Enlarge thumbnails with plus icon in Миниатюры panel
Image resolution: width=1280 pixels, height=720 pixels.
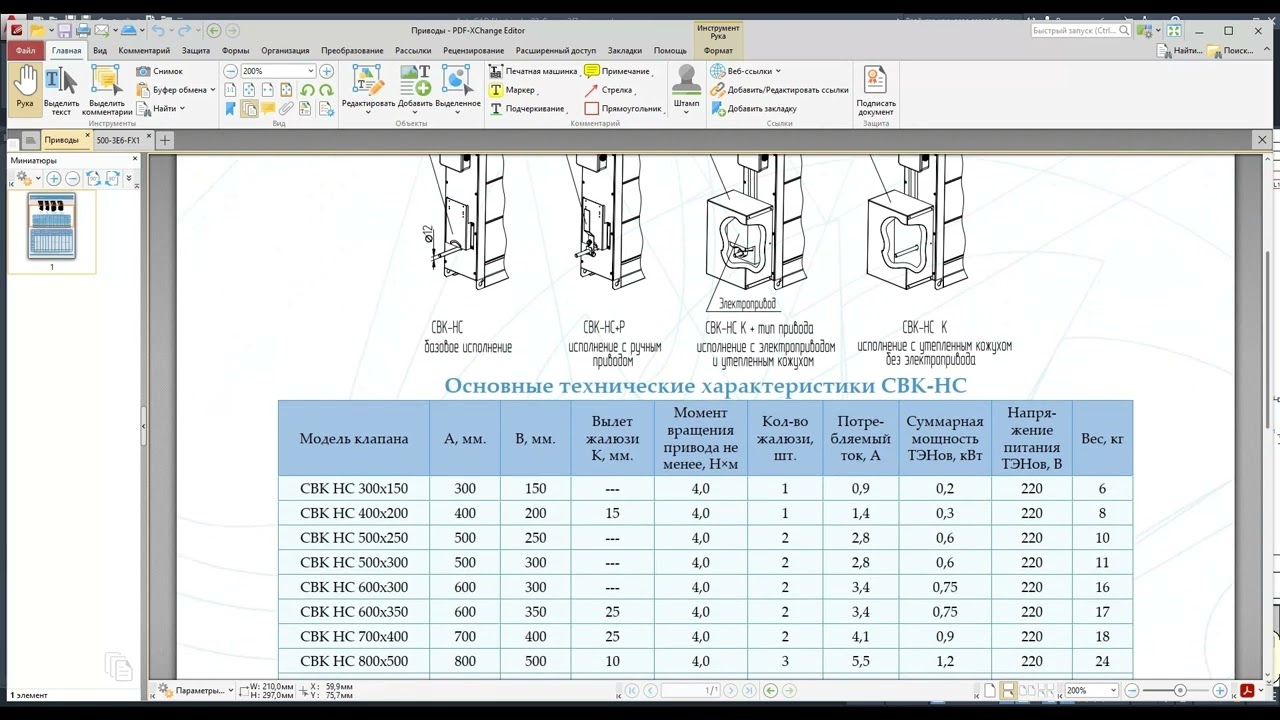(x=54, y=178)
